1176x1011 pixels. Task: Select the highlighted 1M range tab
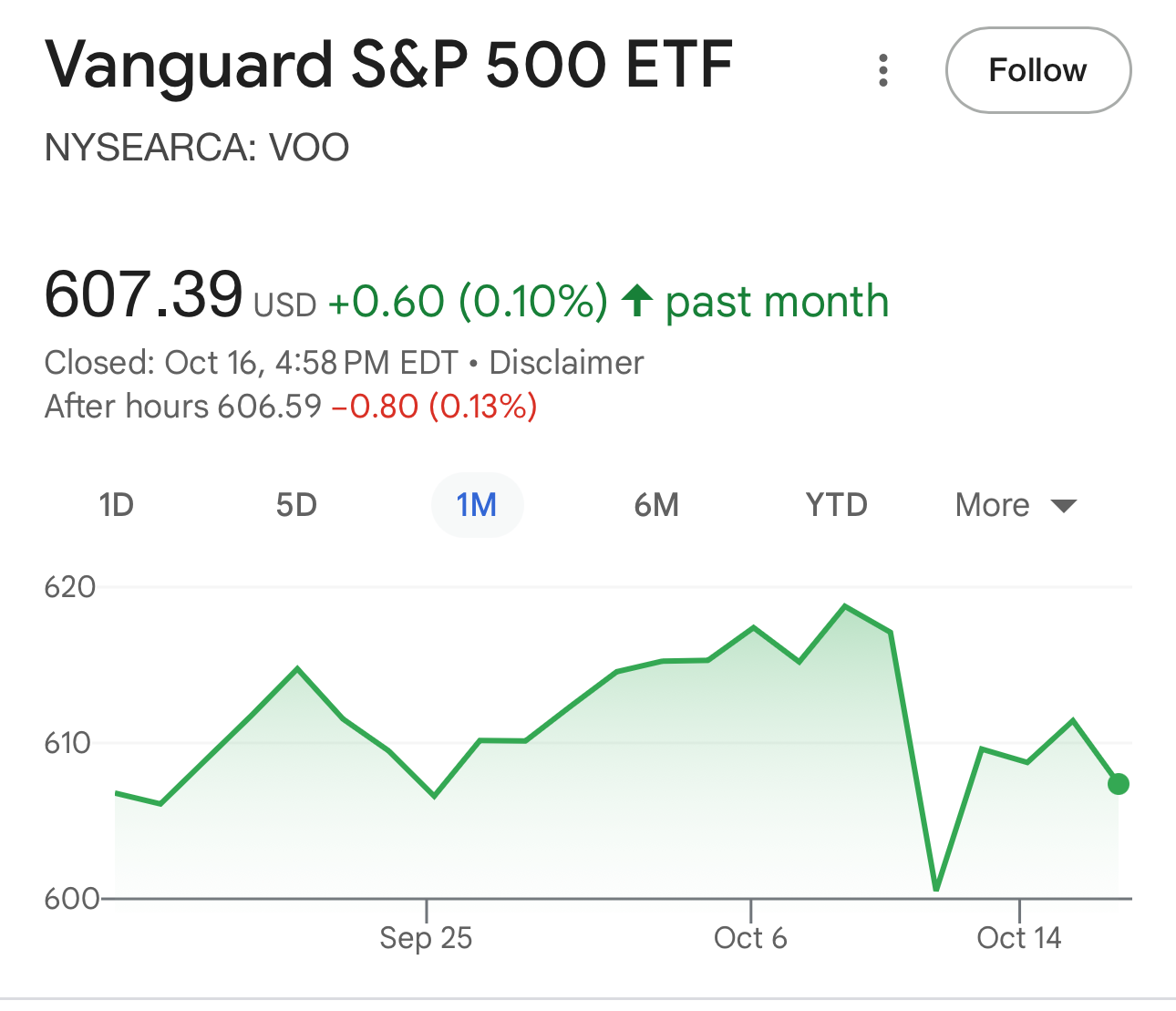(477, 504)
